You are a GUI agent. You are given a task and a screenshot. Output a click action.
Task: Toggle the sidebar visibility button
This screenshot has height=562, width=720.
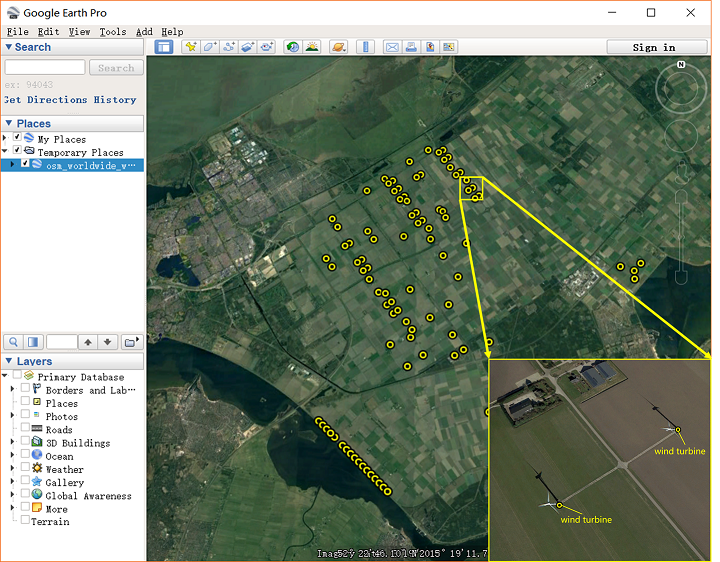pyautogui.click(x=163, y=47)
